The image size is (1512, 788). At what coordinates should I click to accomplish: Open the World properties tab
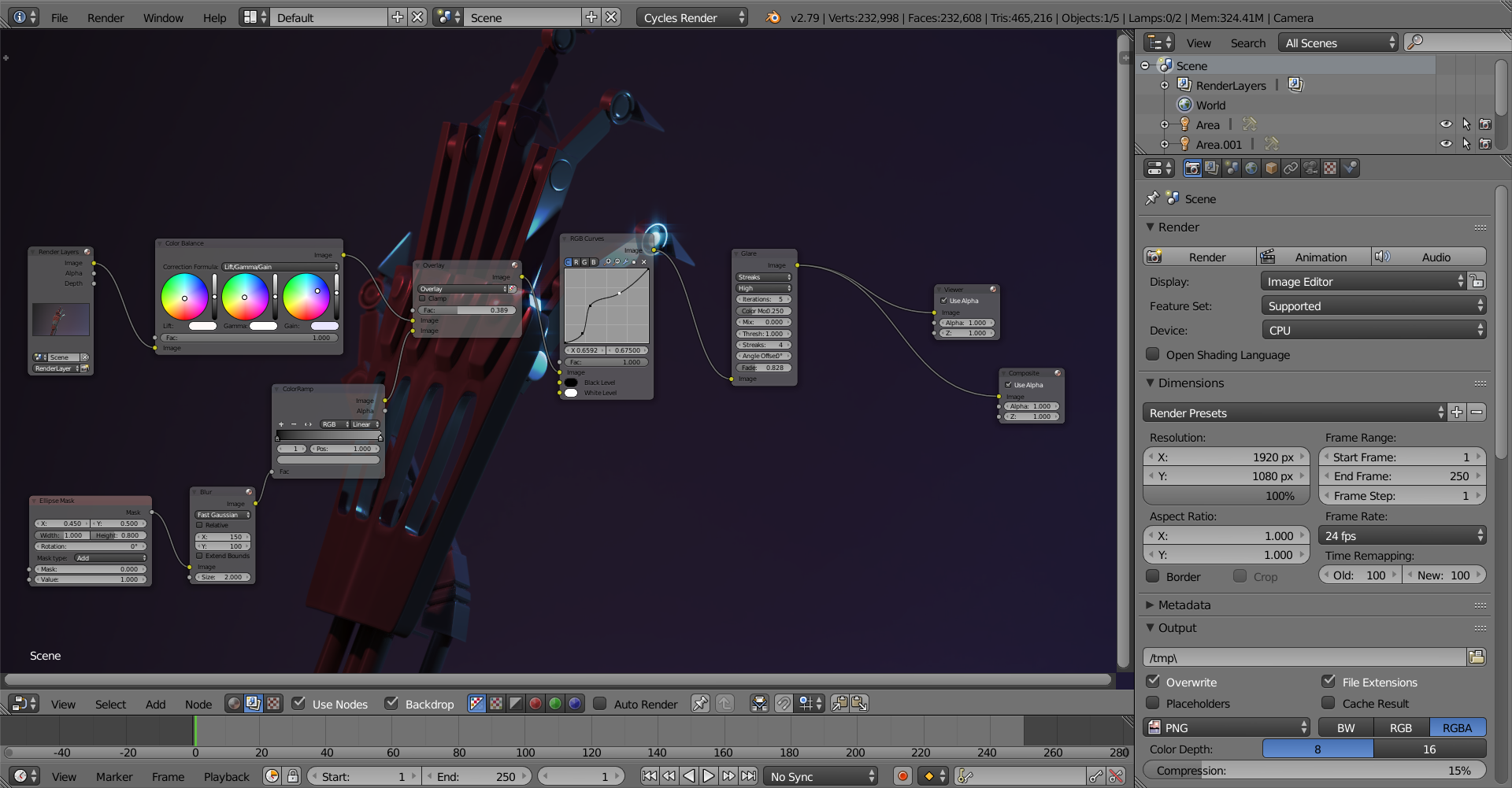click(1251, 168)
